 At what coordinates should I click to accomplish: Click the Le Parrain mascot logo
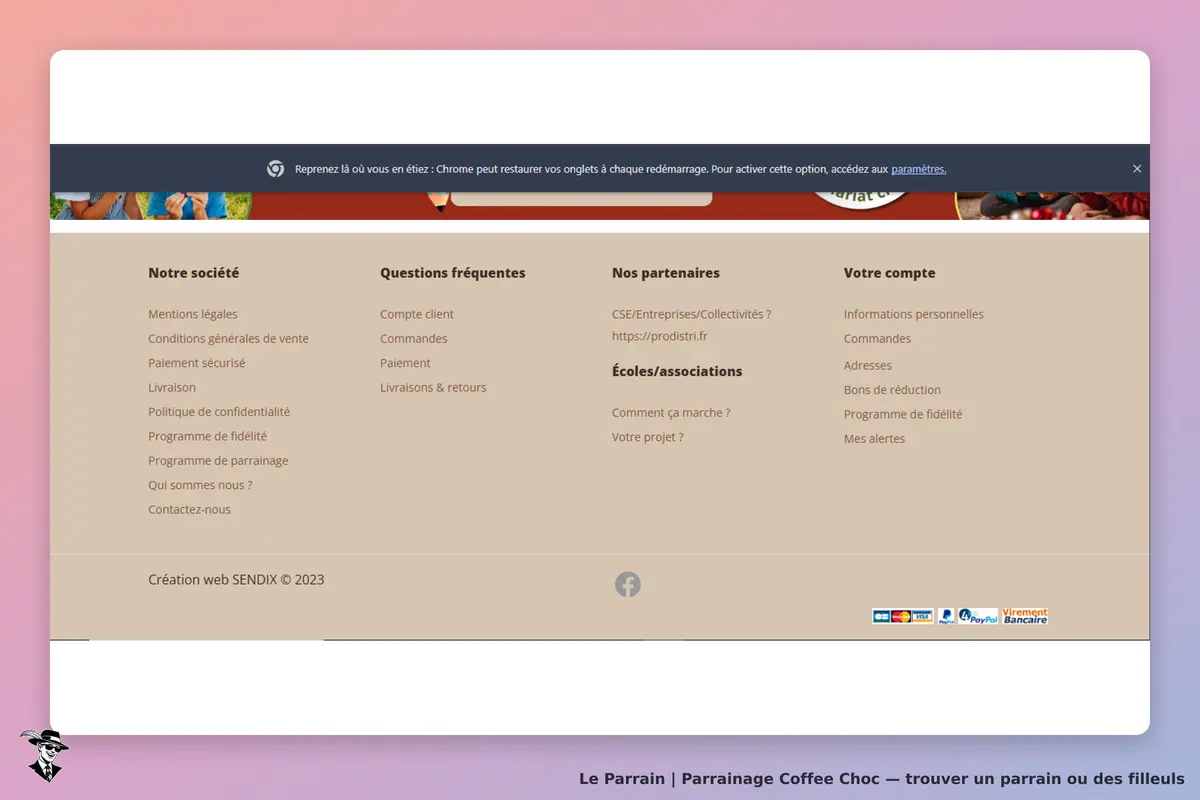(x=43, y=755)
